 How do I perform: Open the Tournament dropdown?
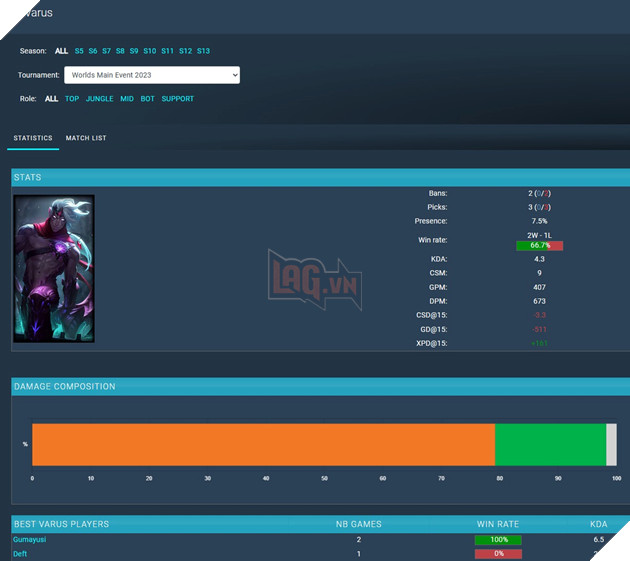[x=151, y=75]
